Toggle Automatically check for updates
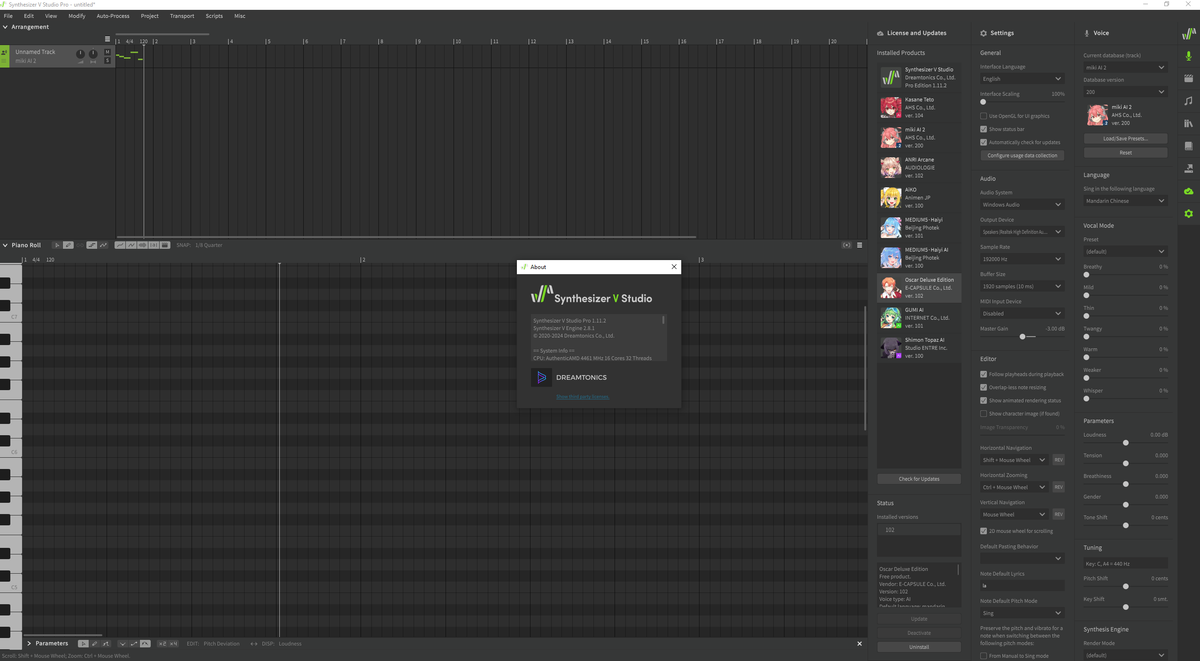 click(x=984, y=142)
